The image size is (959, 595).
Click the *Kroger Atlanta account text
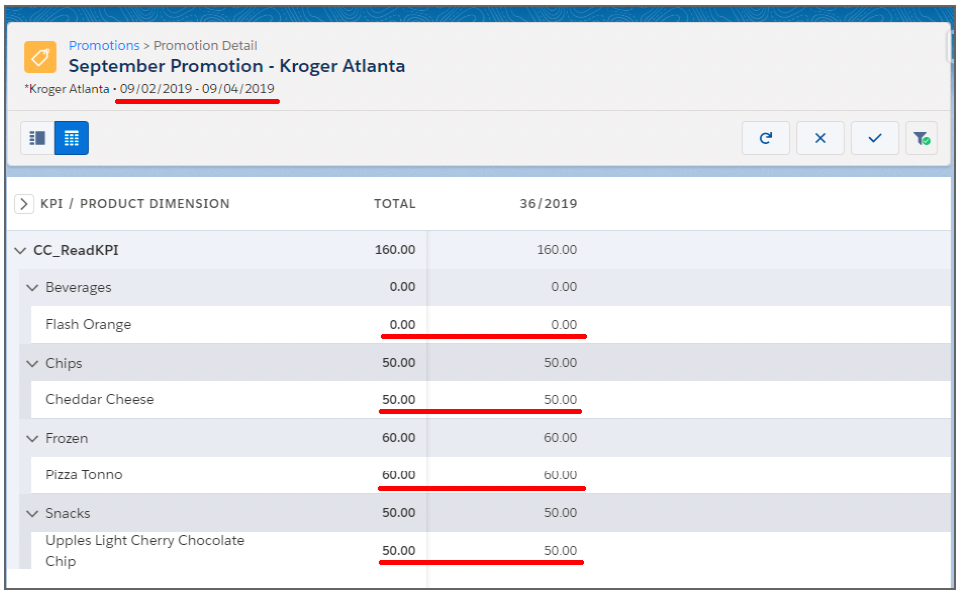[x=67, y=89]
